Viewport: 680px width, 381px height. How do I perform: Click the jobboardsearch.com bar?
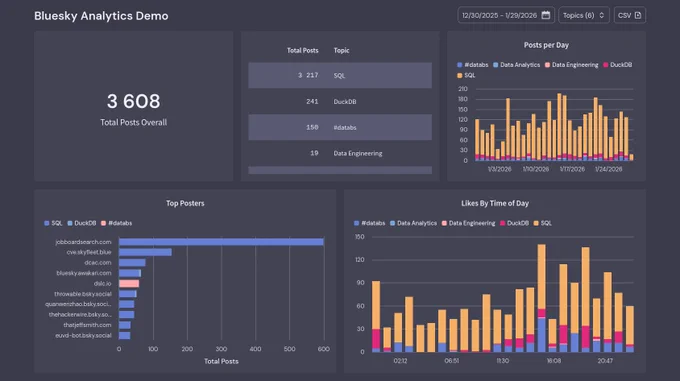point(221,242)
